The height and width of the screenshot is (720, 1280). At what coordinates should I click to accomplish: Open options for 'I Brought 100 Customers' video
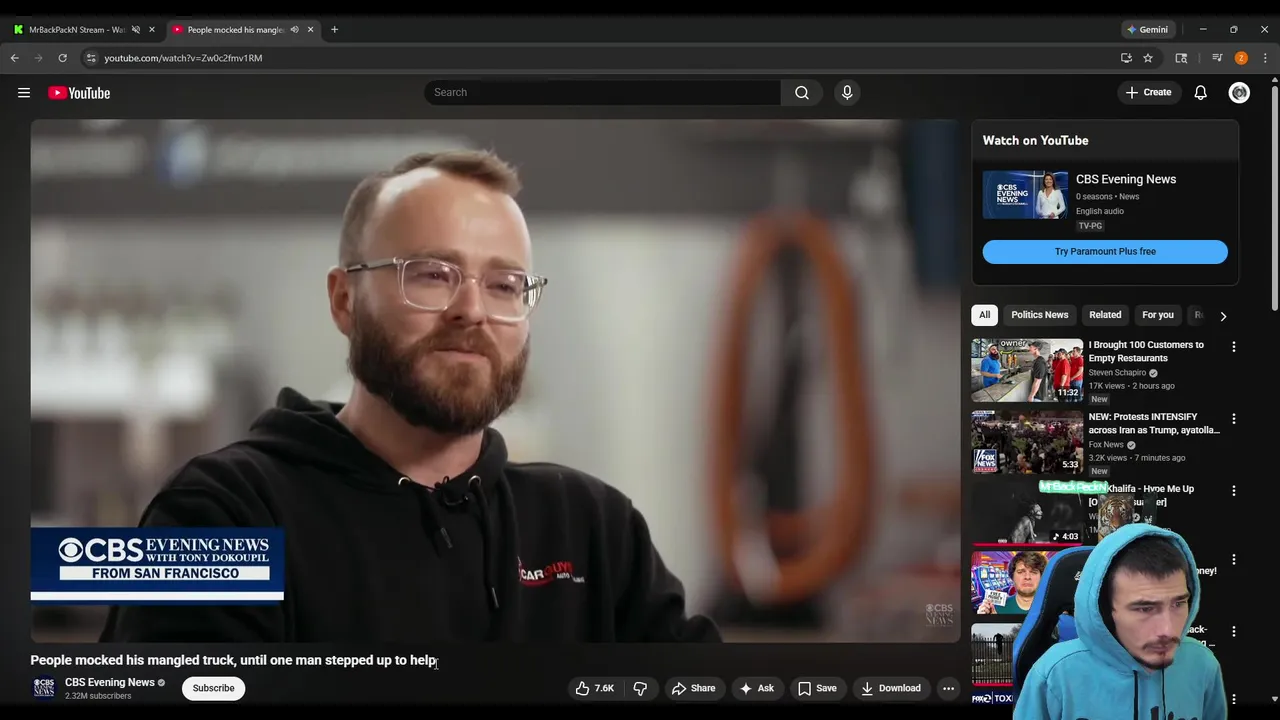1233,346
